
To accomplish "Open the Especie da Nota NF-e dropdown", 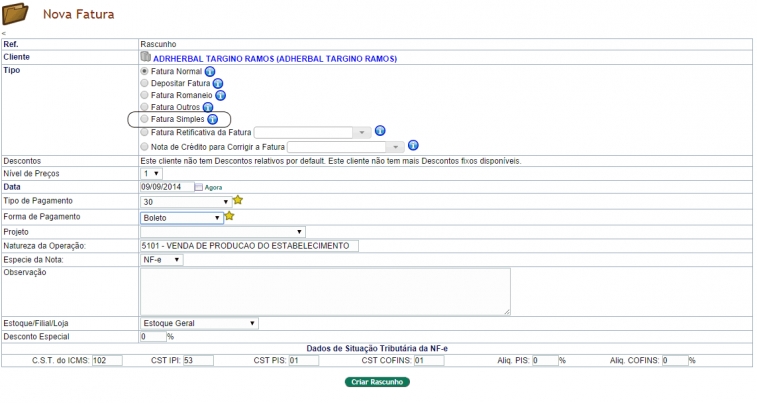I will coord(161,259).
